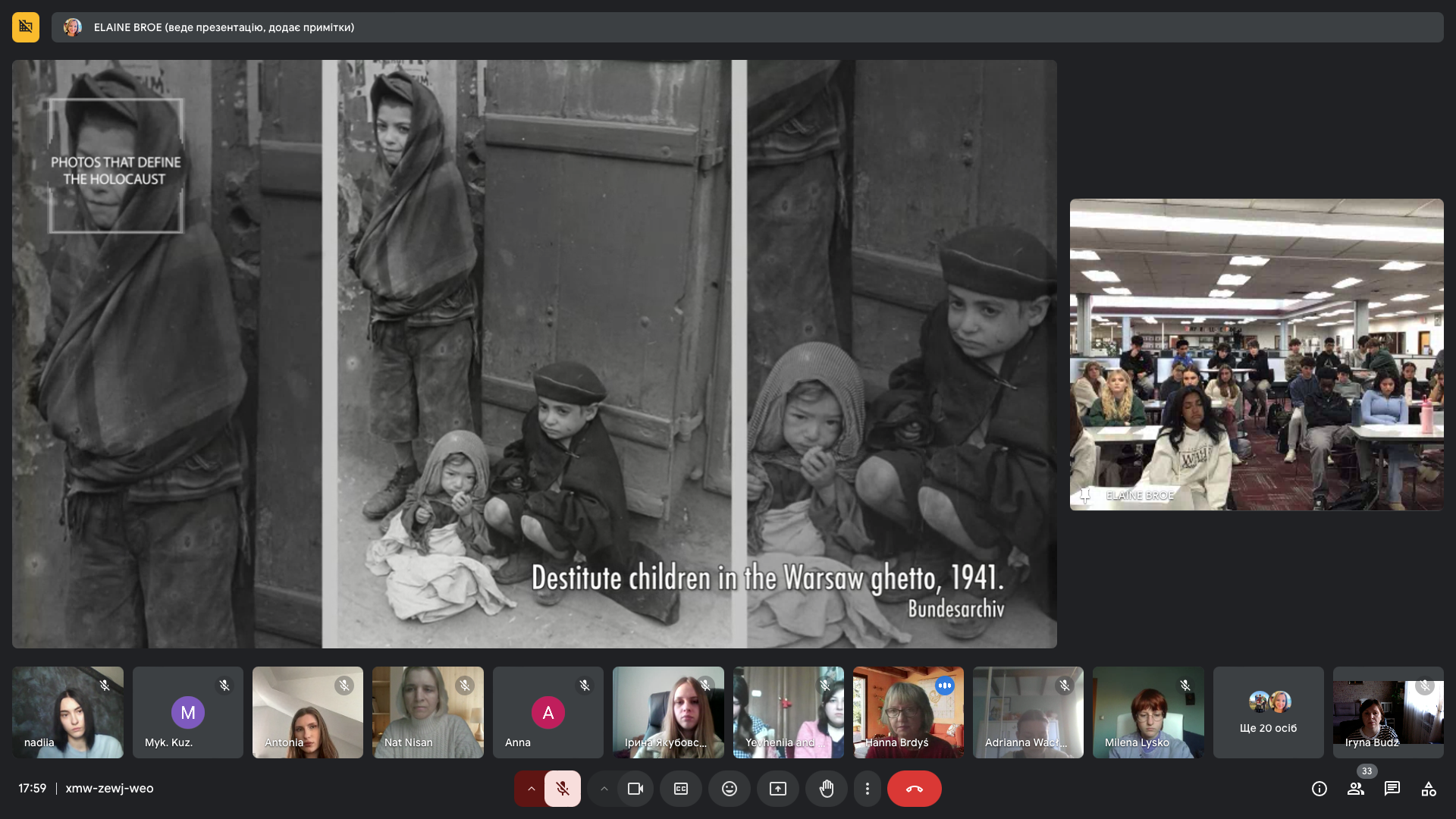Viewport: 1456px width, 819px height.
Task: Open the activities shapes icon
Action: tap(1429, 789)
